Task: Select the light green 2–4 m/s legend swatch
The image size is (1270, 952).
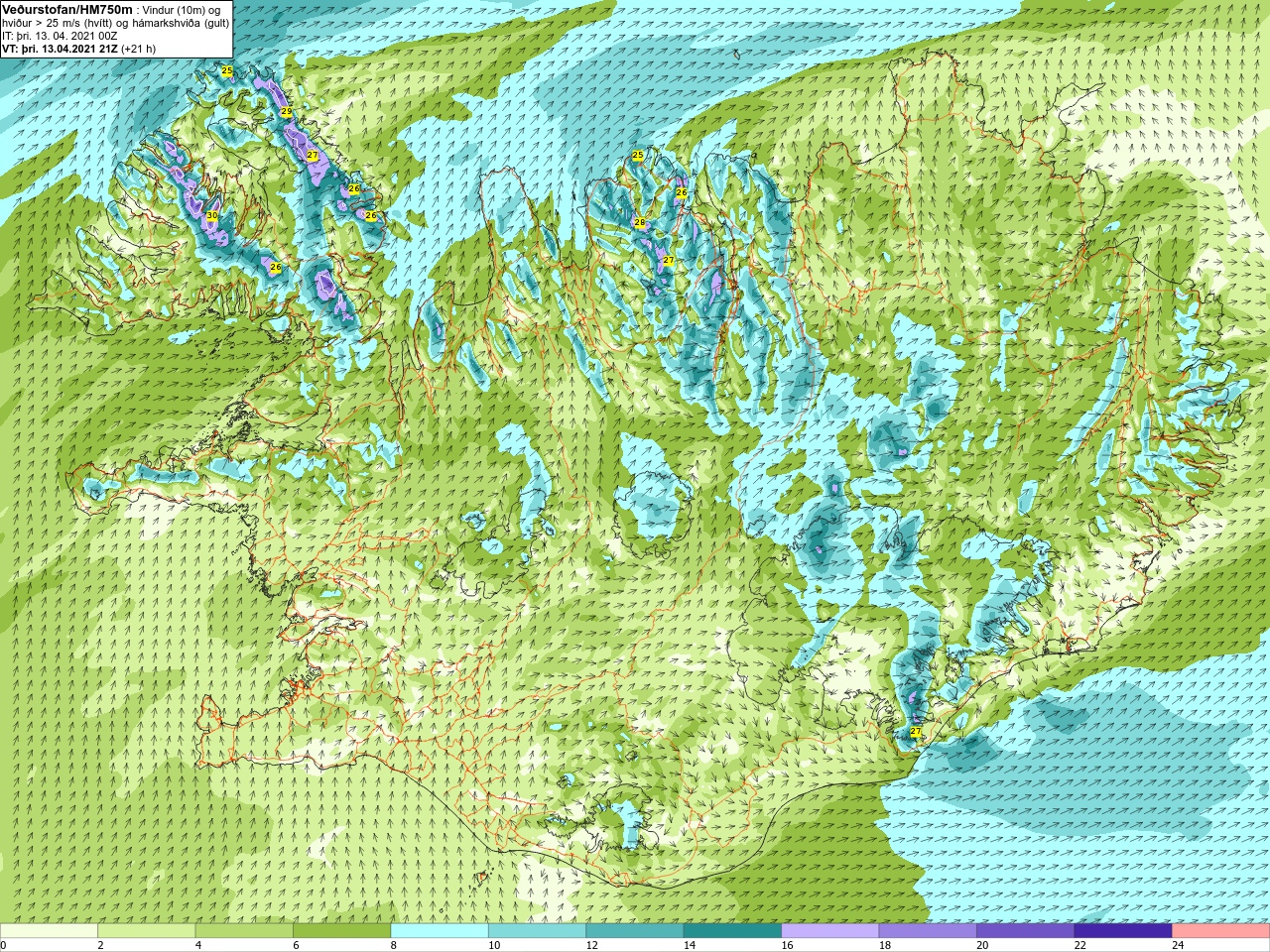Action: point(147,931)
